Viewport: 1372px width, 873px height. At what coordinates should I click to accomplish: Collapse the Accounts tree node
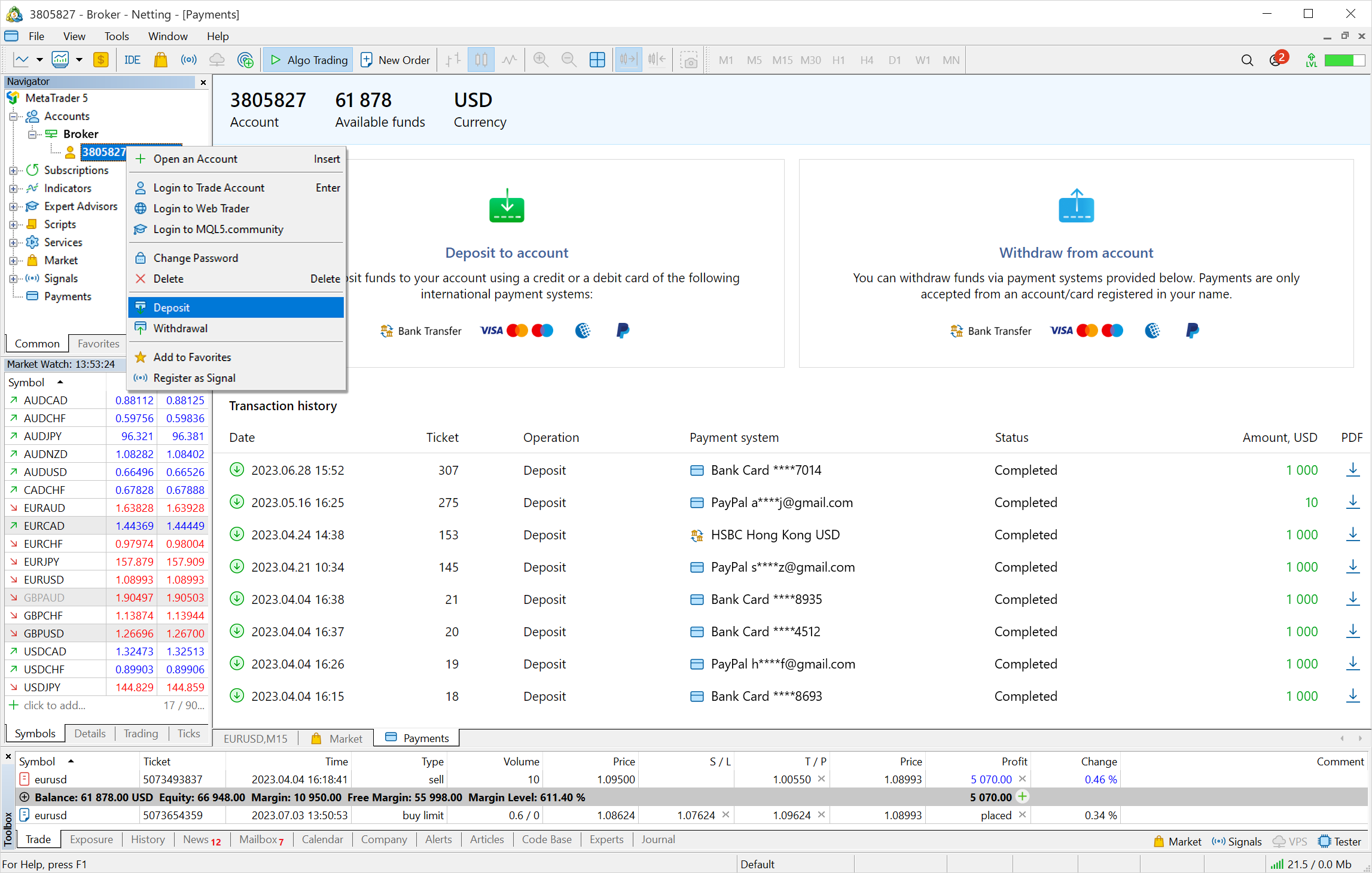click(13, 117)
